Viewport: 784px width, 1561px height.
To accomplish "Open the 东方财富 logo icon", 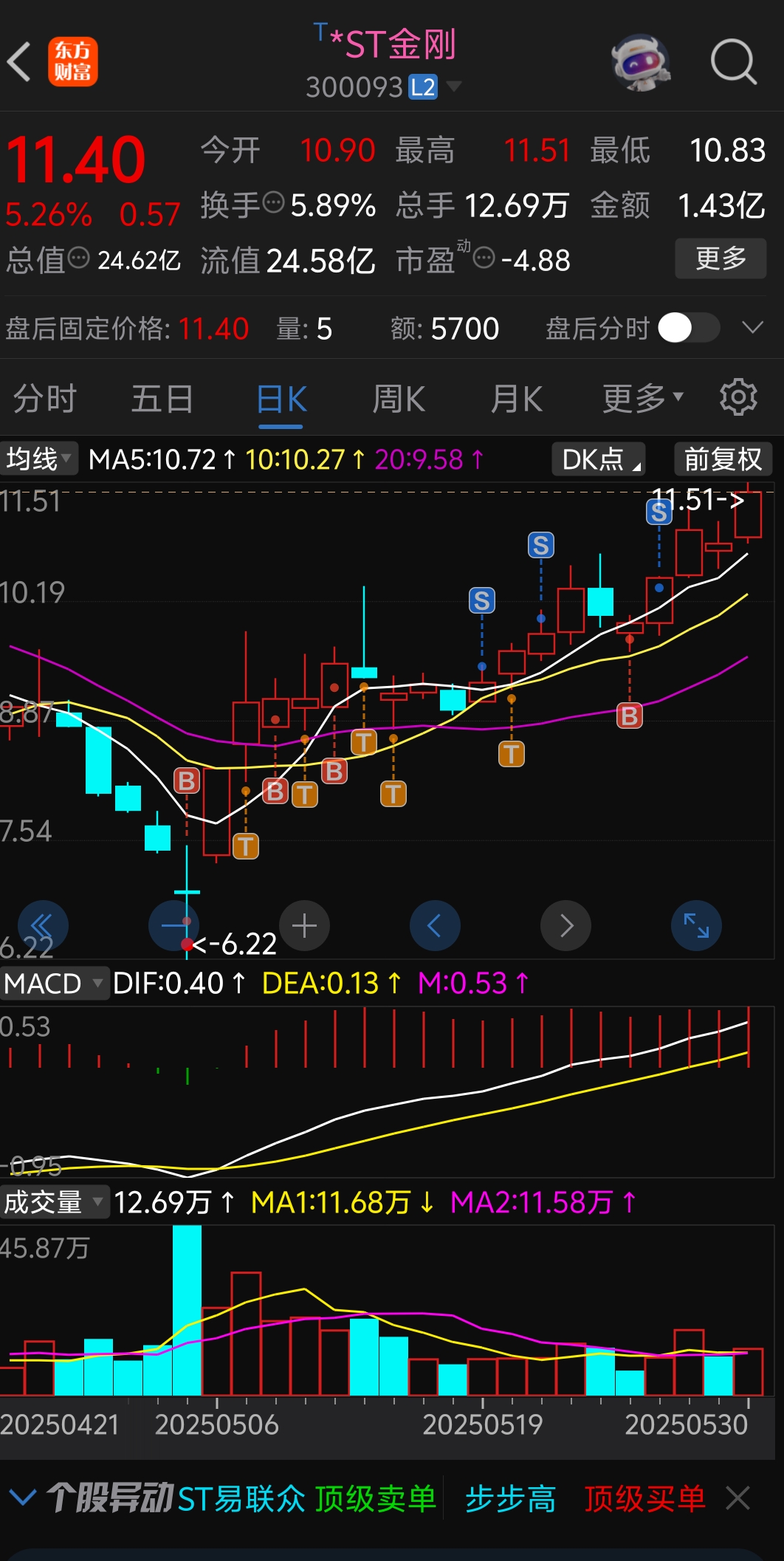I will coord(73,62).
